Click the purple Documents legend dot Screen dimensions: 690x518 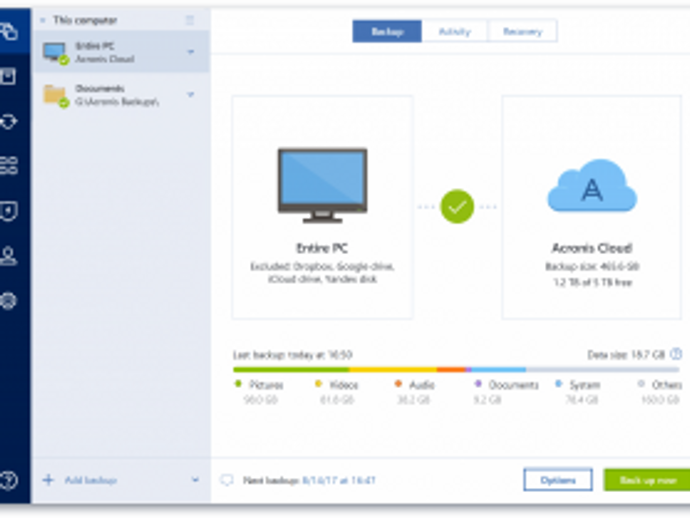[x=478, y=384]
